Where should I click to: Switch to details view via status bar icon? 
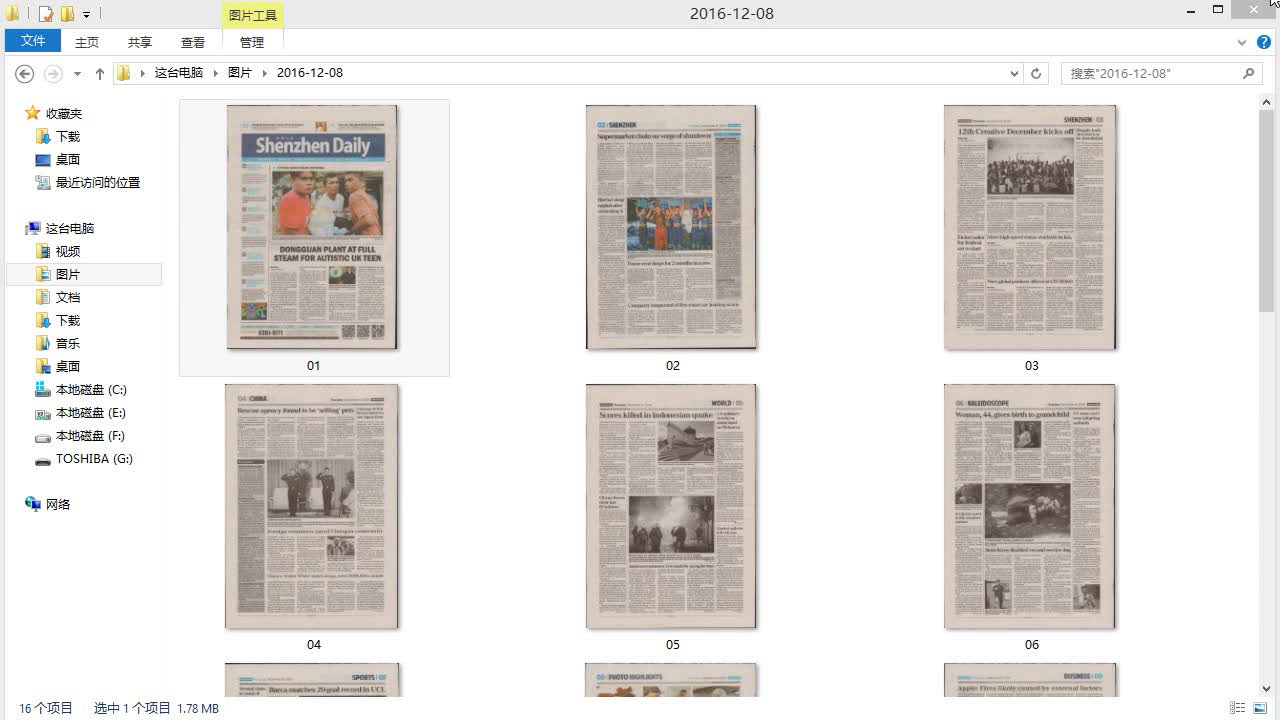click(x=1238, y=708)
